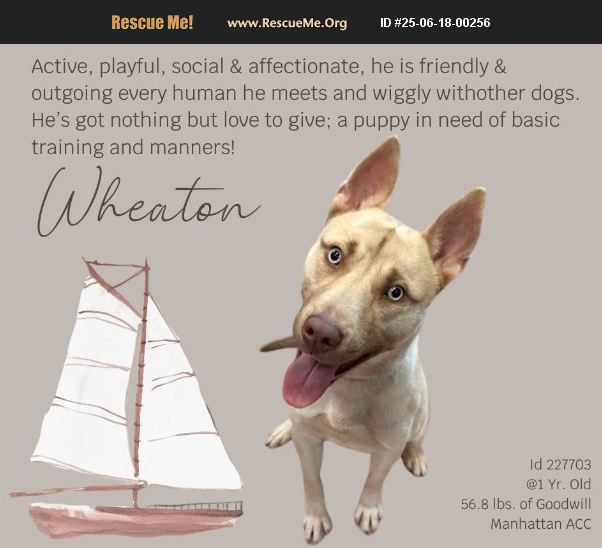This screenshot has width=602, height=548.
Task: Click the 'training and manners!' text
Action: click(133, 147)
